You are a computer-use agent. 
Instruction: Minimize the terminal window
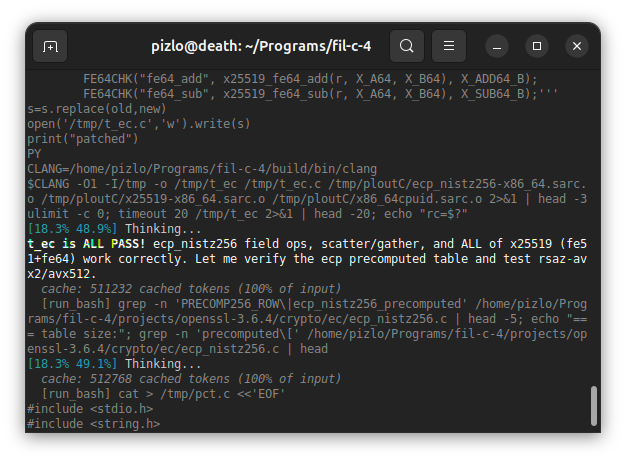tap(497, 46)
